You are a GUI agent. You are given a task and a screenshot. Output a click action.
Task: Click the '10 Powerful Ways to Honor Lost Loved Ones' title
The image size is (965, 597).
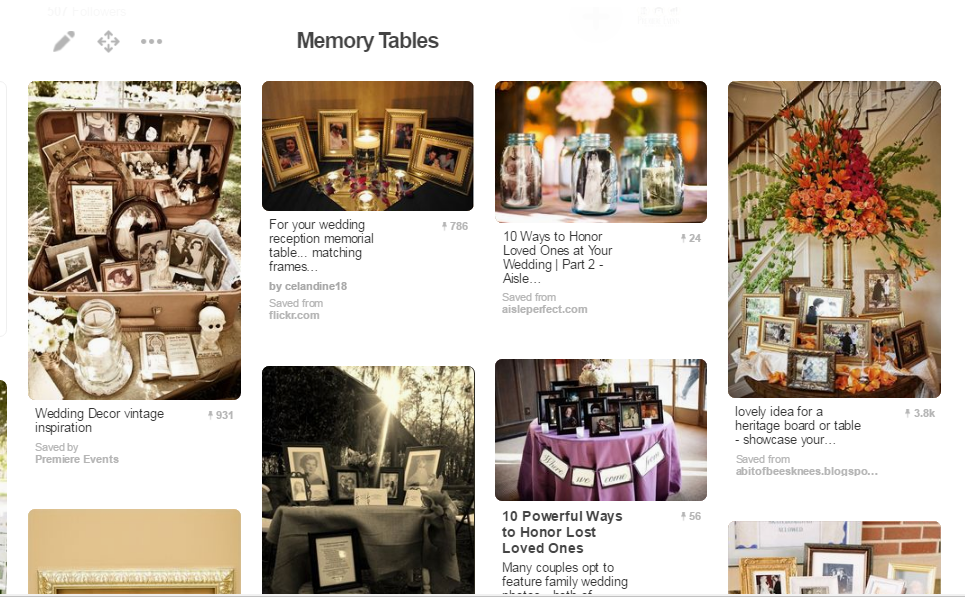click(562, 532)
